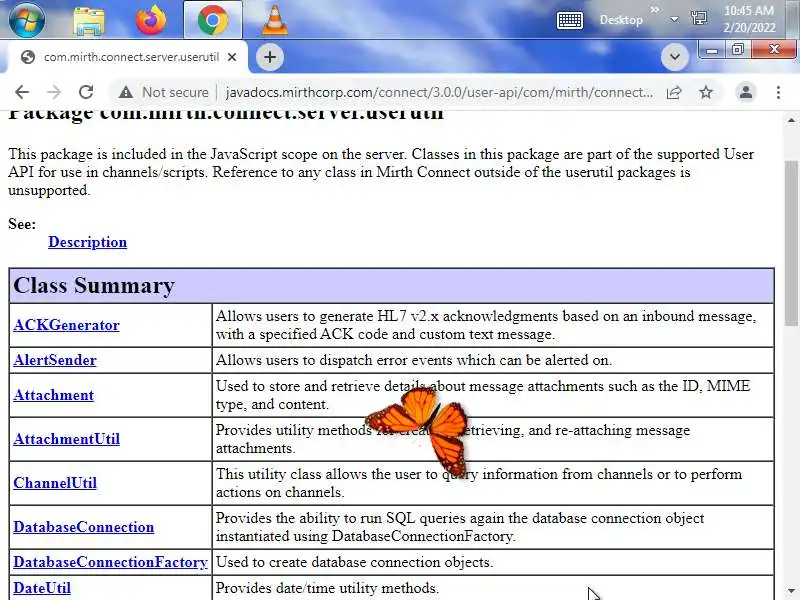Launch Firefox from the taskbar

(151, 19)
